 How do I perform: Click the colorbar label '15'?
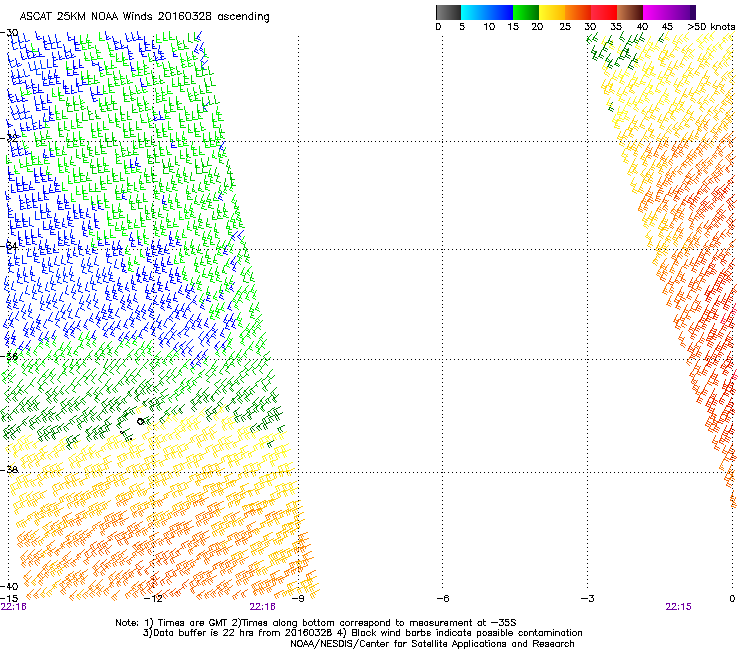click(x=513, y=27)
